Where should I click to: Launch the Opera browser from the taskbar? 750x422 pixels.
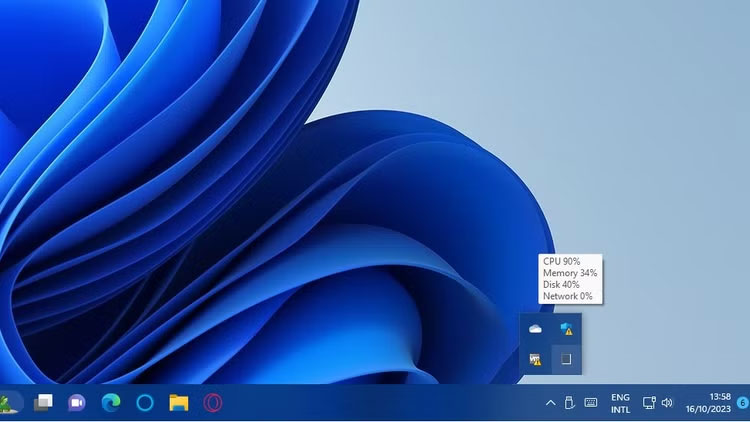(x=213, y=403)
